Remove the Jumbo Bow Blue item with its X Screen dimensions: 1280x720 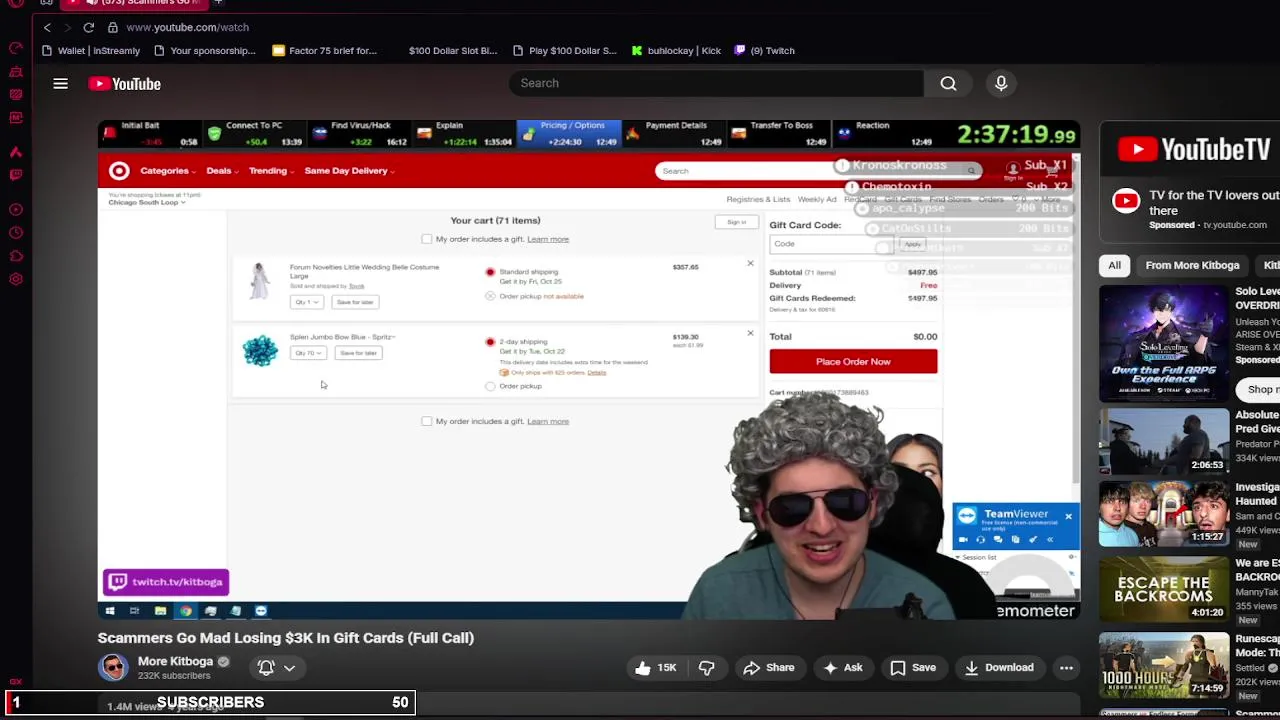pyautogui.click(x=750, y=334)
